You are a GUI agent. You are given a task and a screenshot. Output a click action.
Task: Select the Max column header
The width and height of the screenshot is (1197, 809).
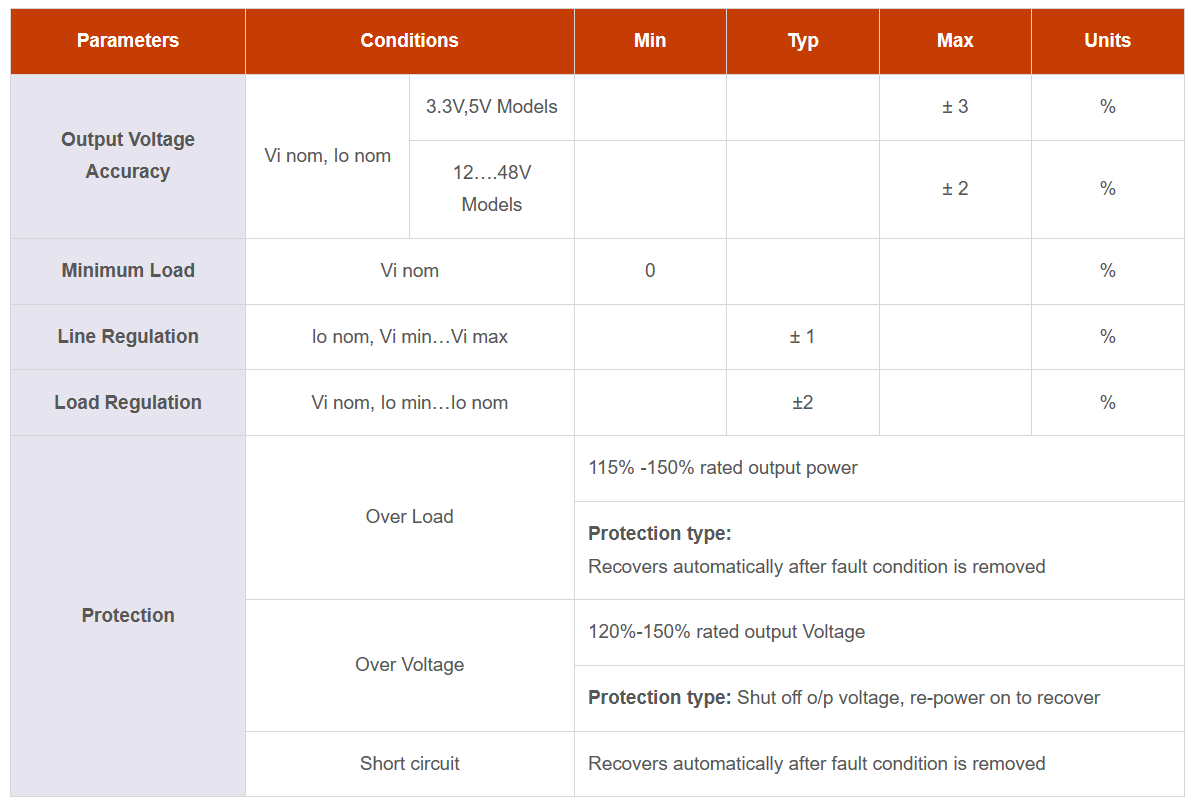(955, 41)
